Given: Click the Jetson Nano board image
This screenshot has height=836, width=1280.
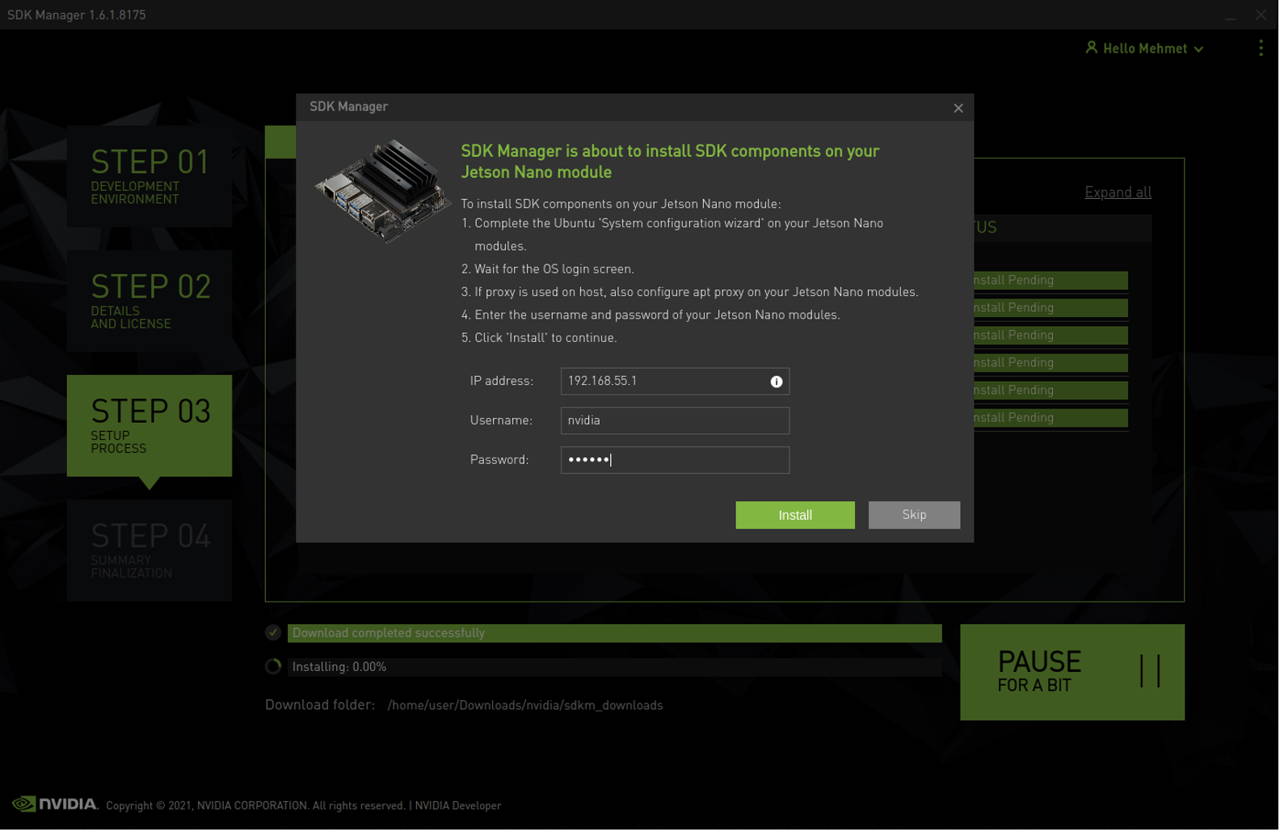Looking at the screenshot, I should click(x=383, y=190).
